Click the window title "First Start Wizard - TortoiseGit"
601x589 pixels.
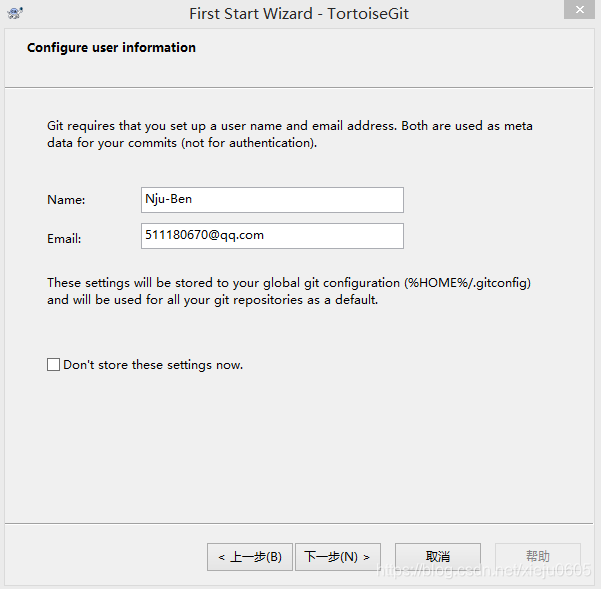[x=299, y=14]
